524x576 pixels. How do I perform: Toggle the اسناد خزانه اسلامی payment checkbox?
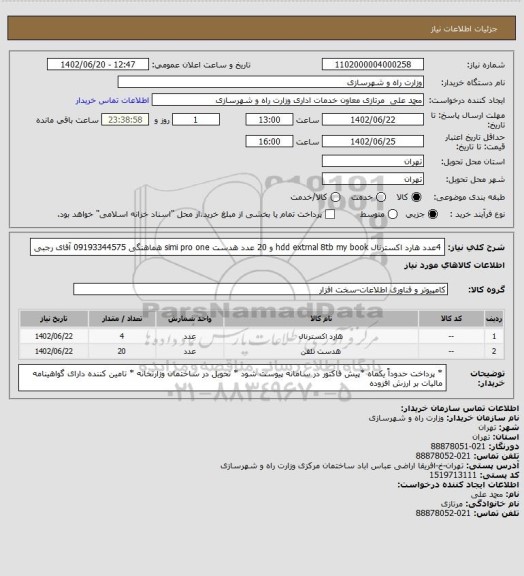click(330, 214)
